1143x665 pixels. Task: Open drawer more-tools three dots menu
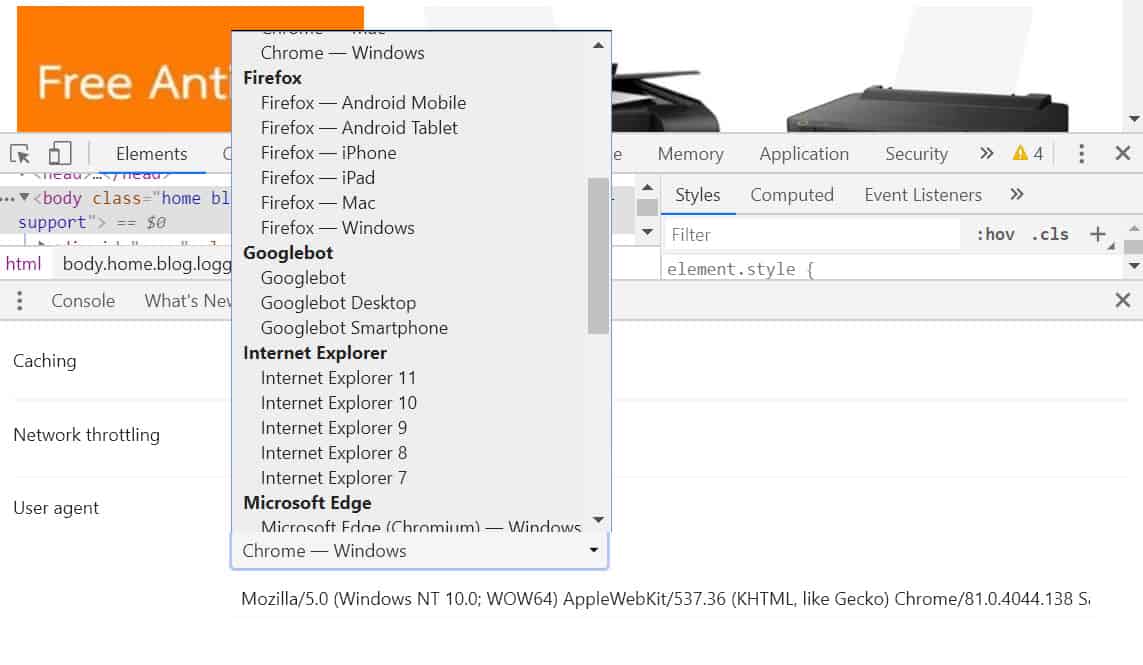point(20,300)
